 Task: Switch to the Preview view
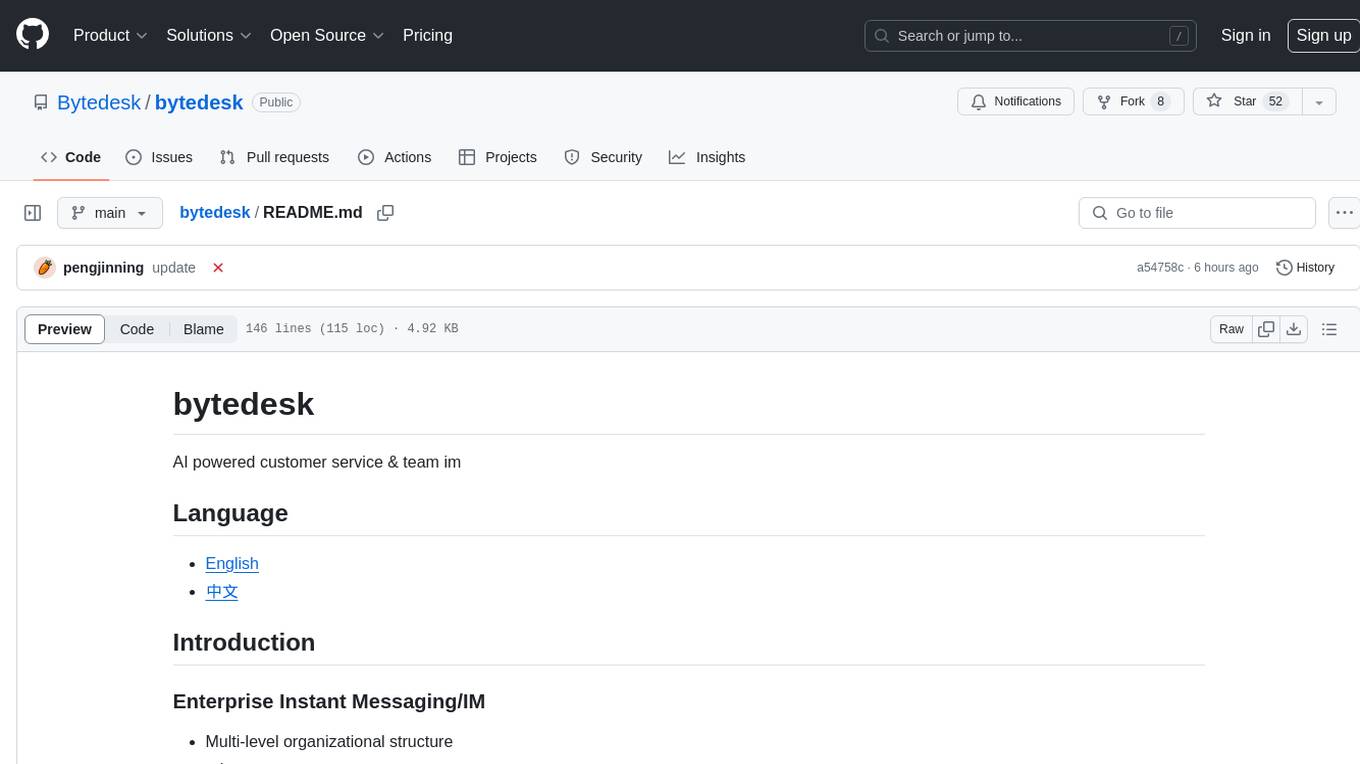coord(65,329)
